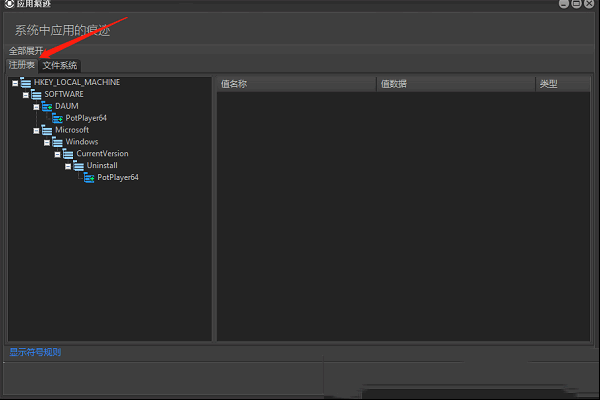Screen dimensions: 600x400
Task: Click the DAUM key icon
Action: tap(47, 106)
